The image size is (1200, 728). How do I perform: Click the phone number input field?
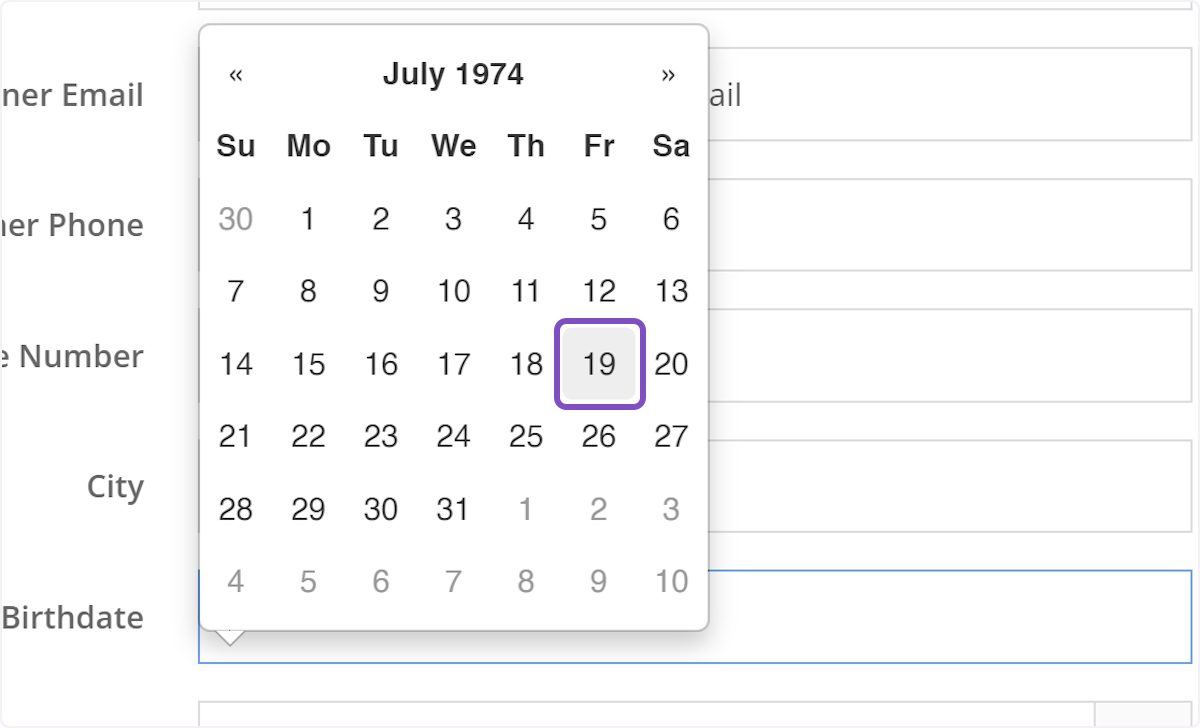(950, 225)
